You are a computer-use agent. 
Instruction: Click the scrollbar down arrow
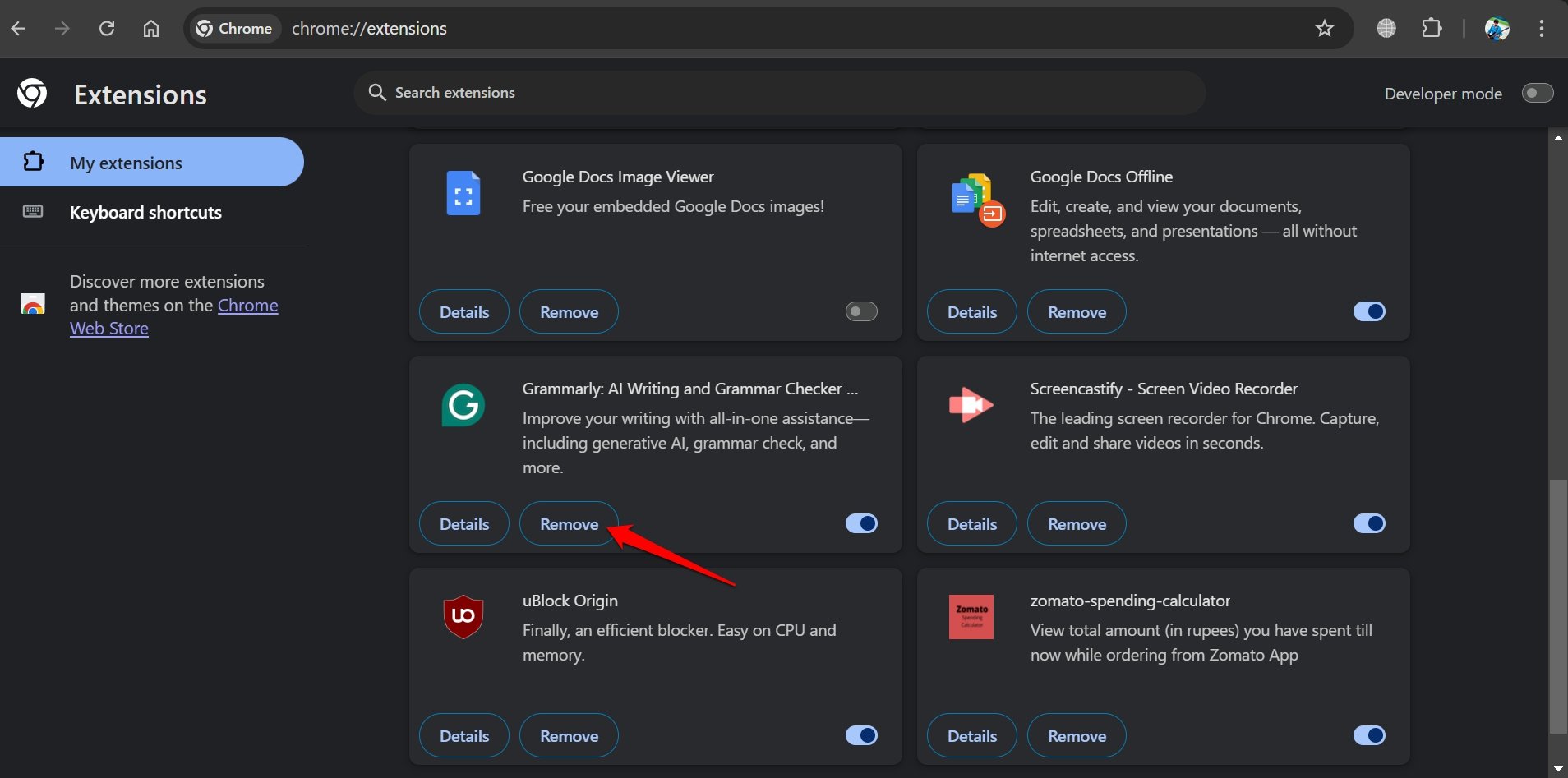[1558, 769]
